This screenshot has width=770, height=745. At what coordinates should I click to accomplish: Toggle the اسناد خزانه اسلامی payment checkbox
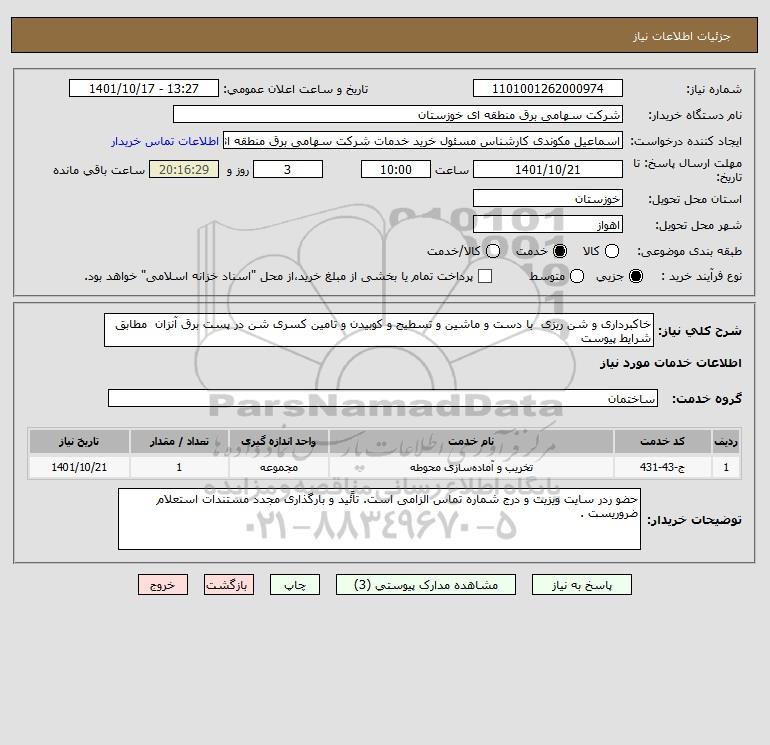click(x=485, y=276)
